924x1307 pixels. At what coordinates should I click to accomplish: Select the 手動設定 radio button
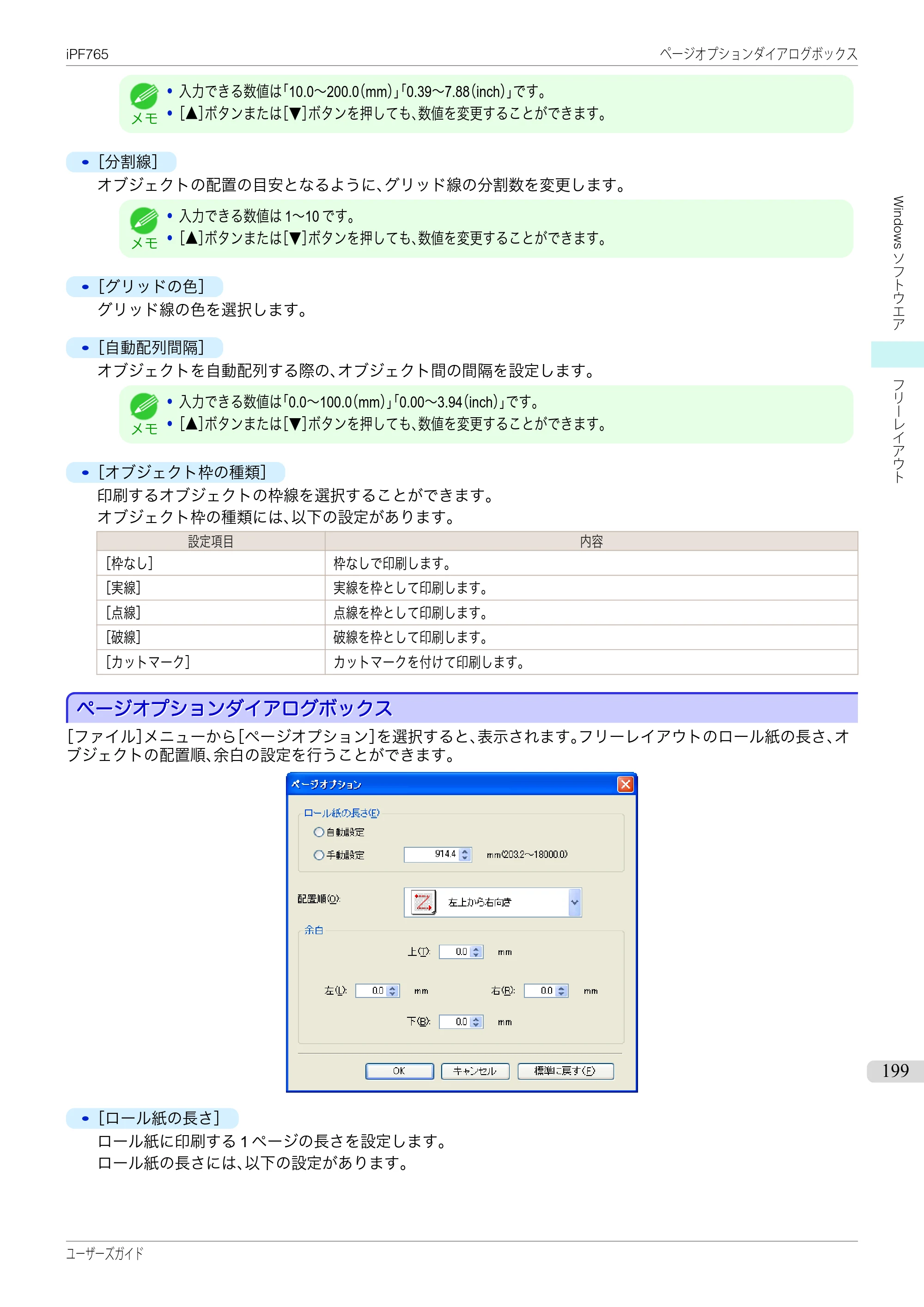pyautogui.click(x=319, y=854)
